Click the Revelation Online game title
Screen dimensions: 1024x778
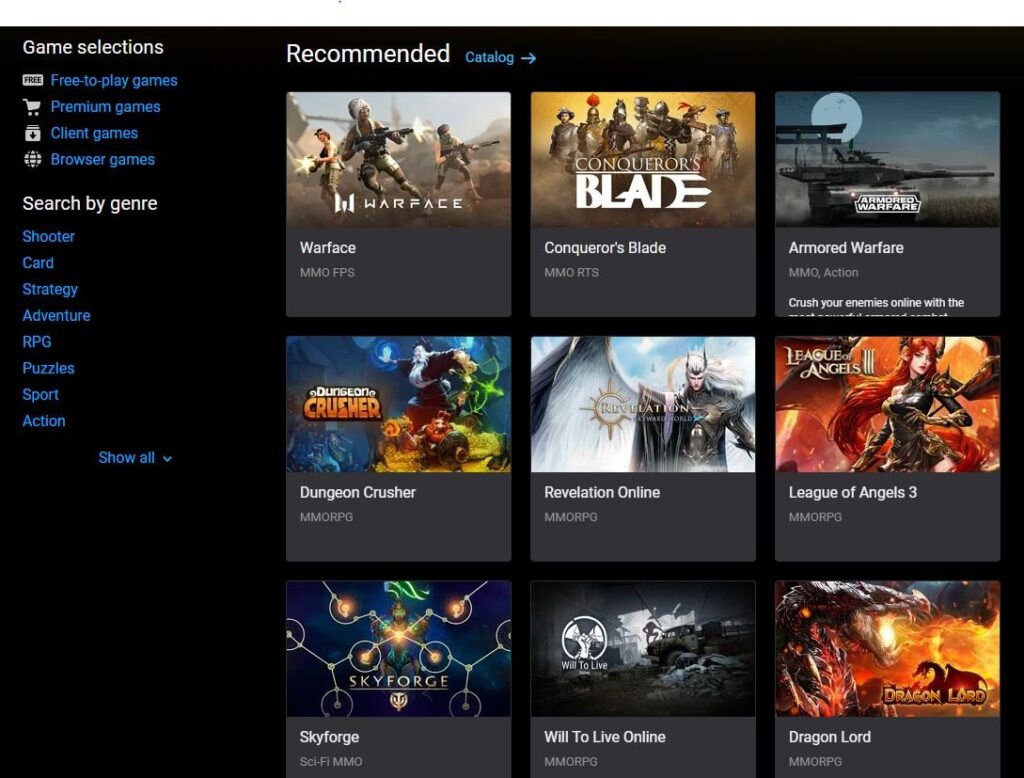click(x=602, y=493)
